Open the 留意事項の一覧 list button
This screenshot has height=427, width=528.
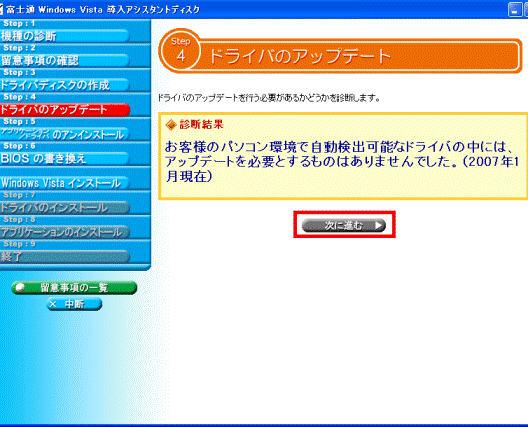point(74,288)
